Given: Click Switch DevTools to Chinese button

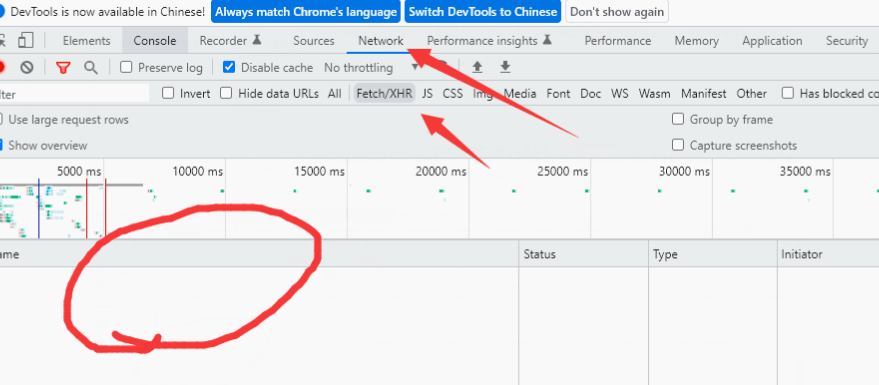Looking at the screenshot, I should tap(483, 12).
